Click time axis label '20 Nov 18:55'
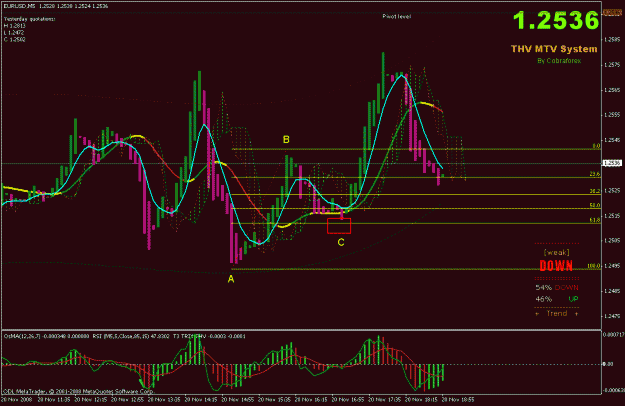 click(458, 399)
